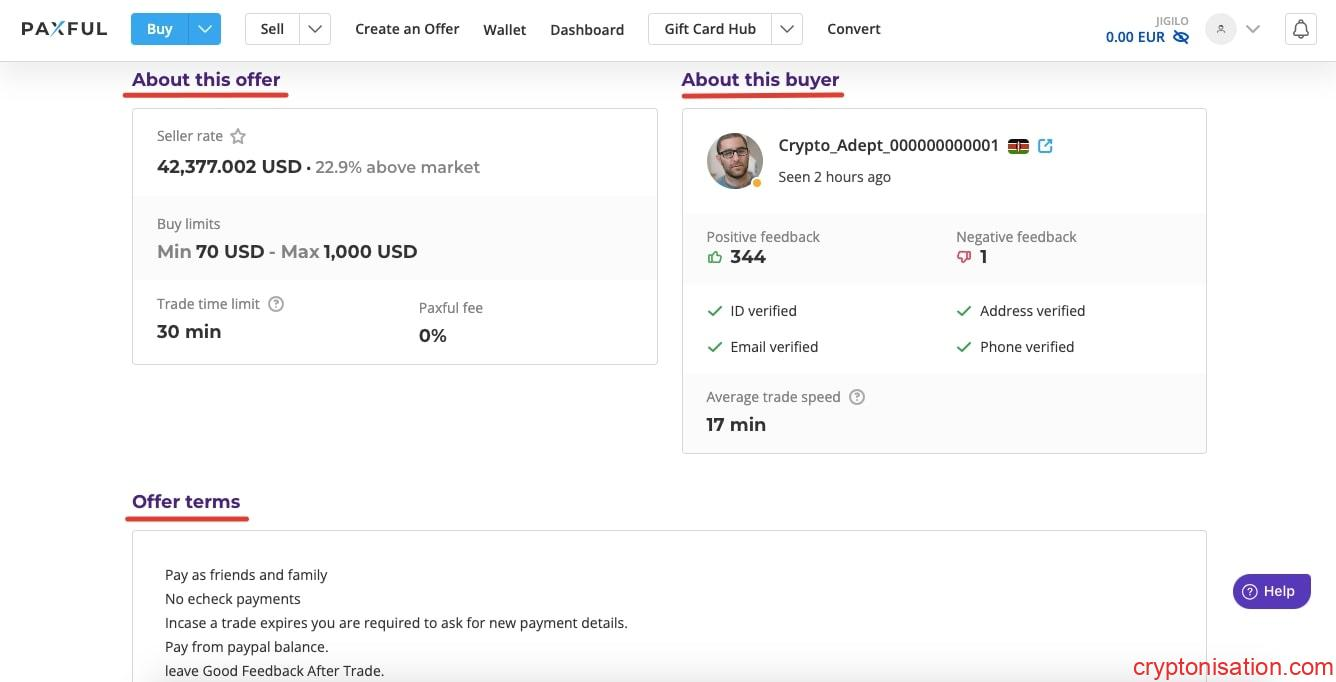
Task: Click the negative feedback thumbs-down icon
Action: click(964, 257)
